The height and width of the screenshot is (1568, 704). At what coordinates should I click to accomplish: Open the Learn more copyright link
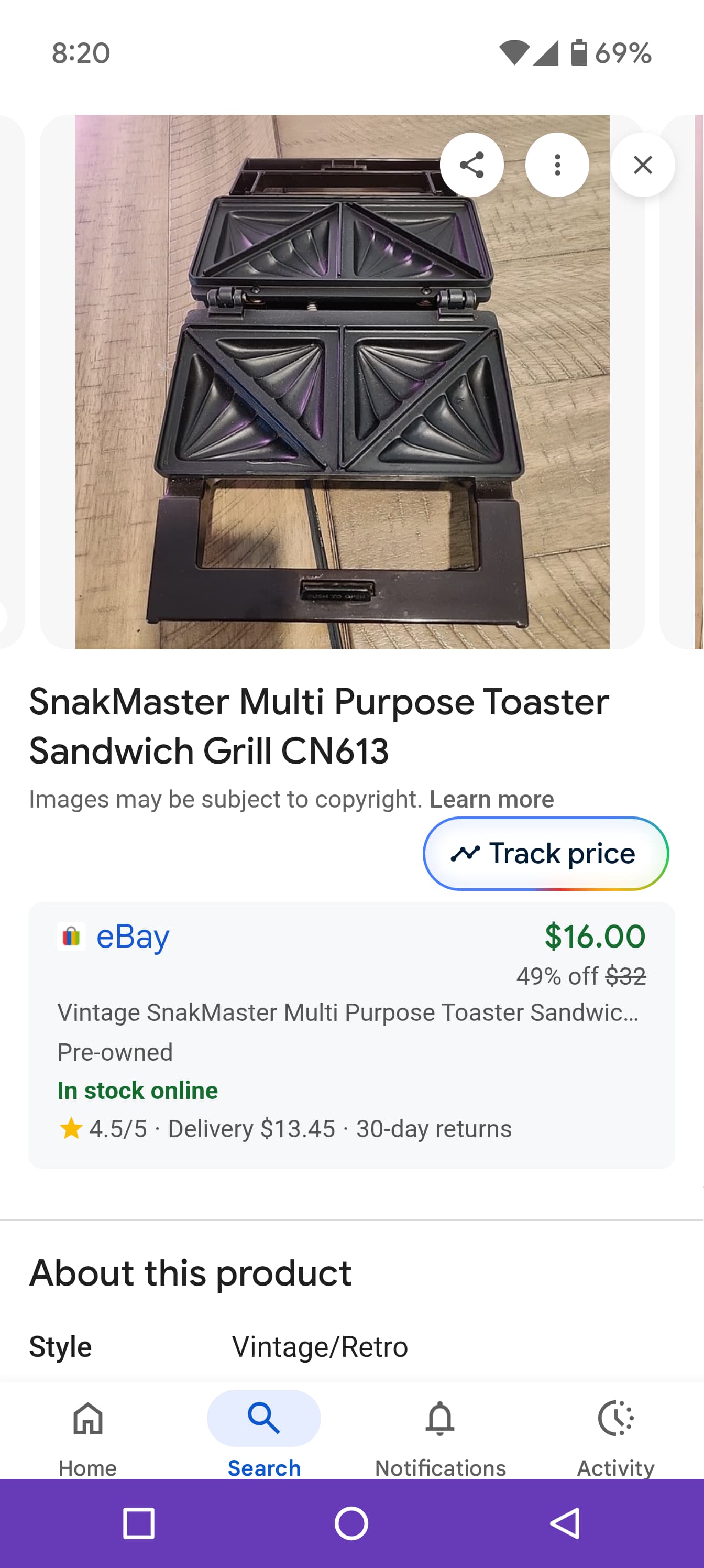tap(492, 799)
